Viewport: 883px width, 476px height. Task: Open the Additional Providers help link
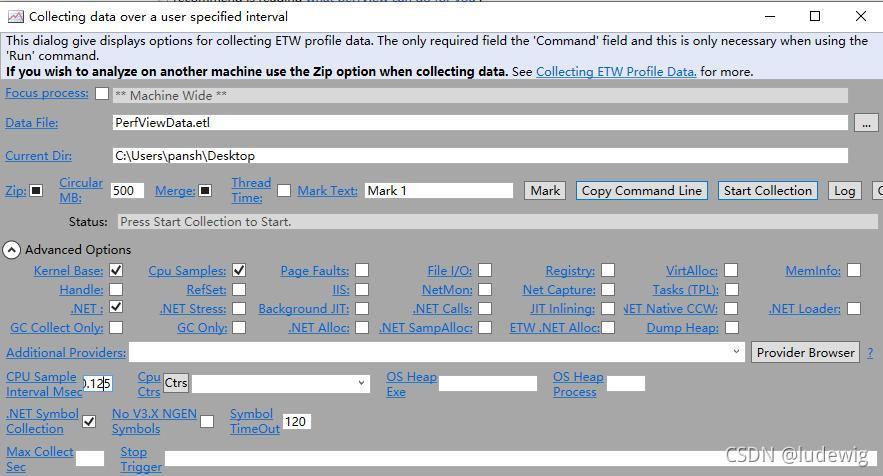pos(66,353)
